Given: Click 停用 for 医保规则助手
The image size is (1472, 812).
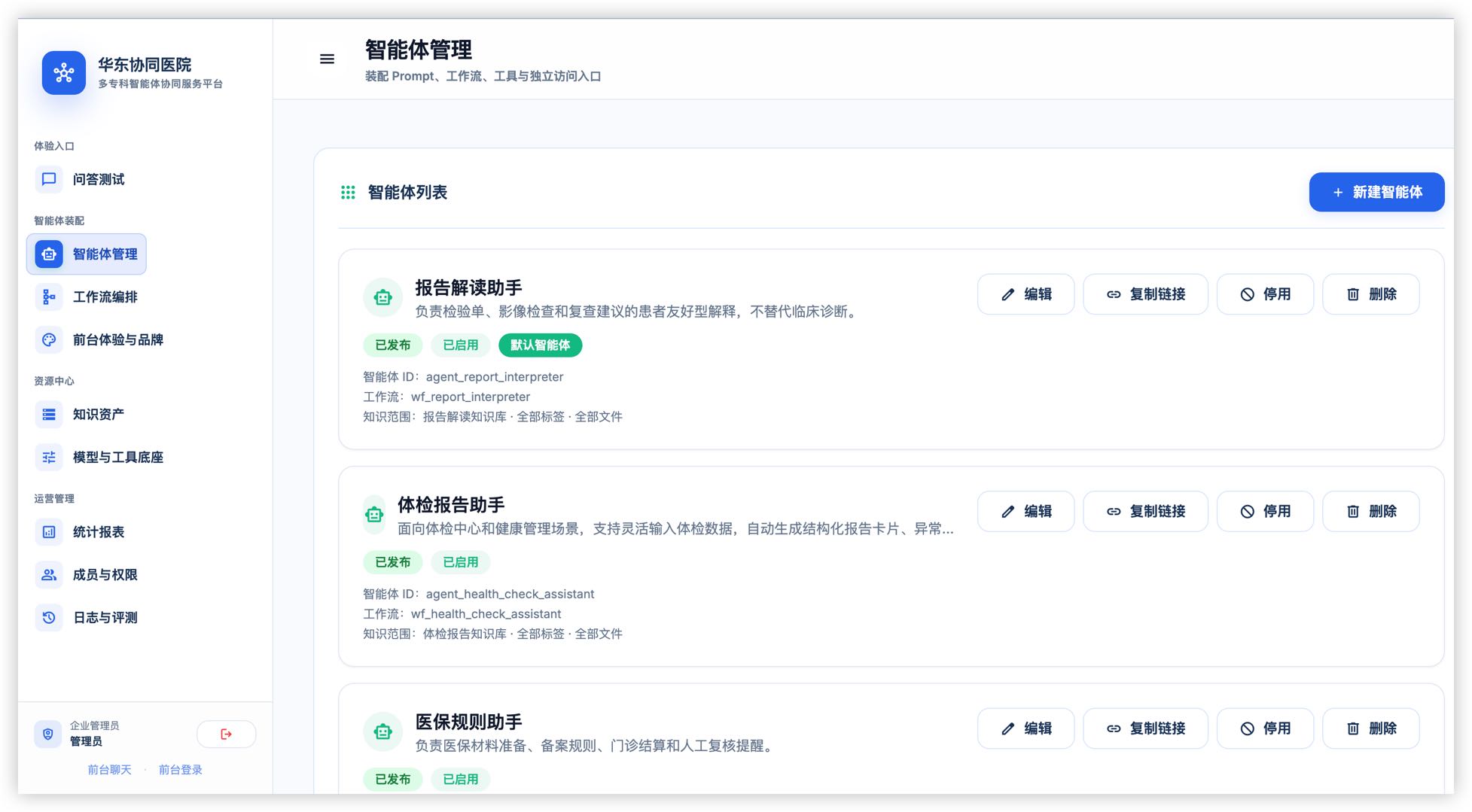Looking at the screenshot, I should (1265, 728).
